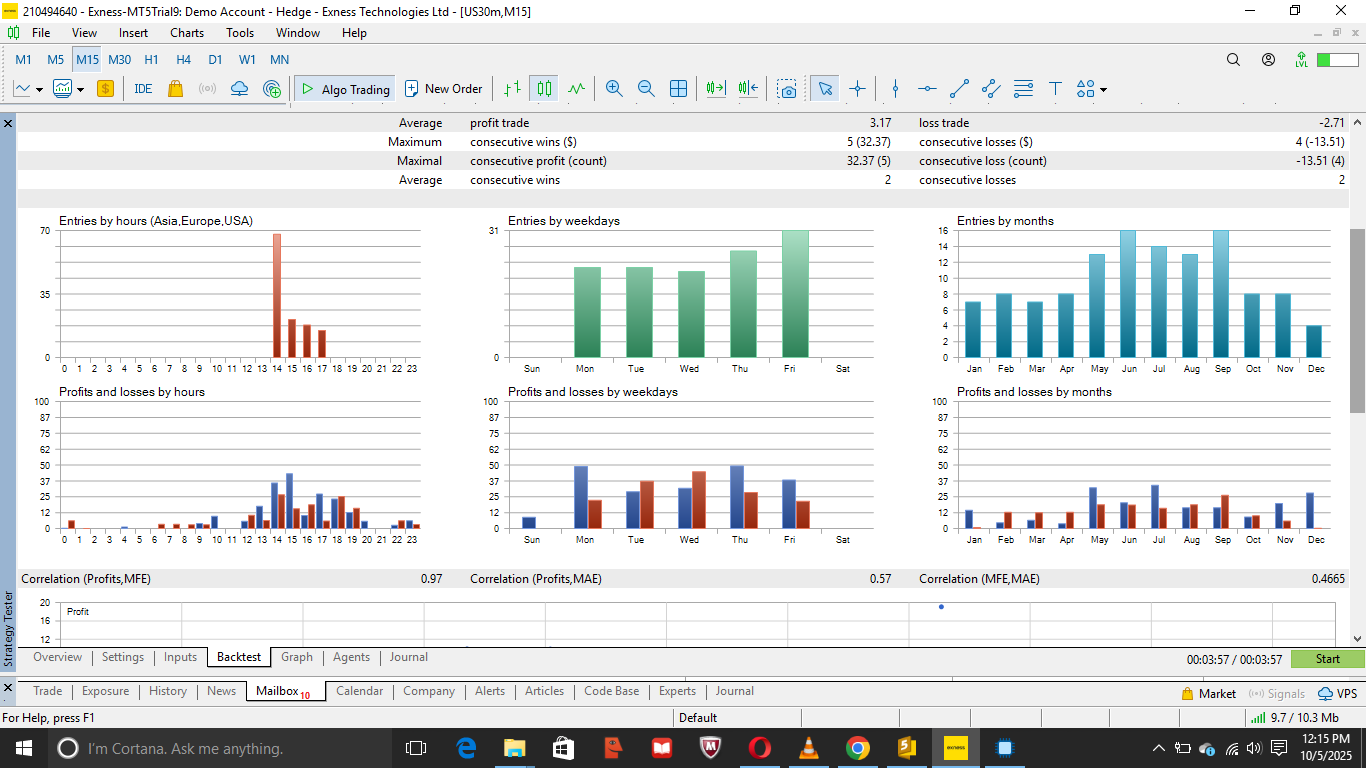This screenshot has width=1366, height=768.
Task: Choose the text label tool
Action: pos(1055,89)
